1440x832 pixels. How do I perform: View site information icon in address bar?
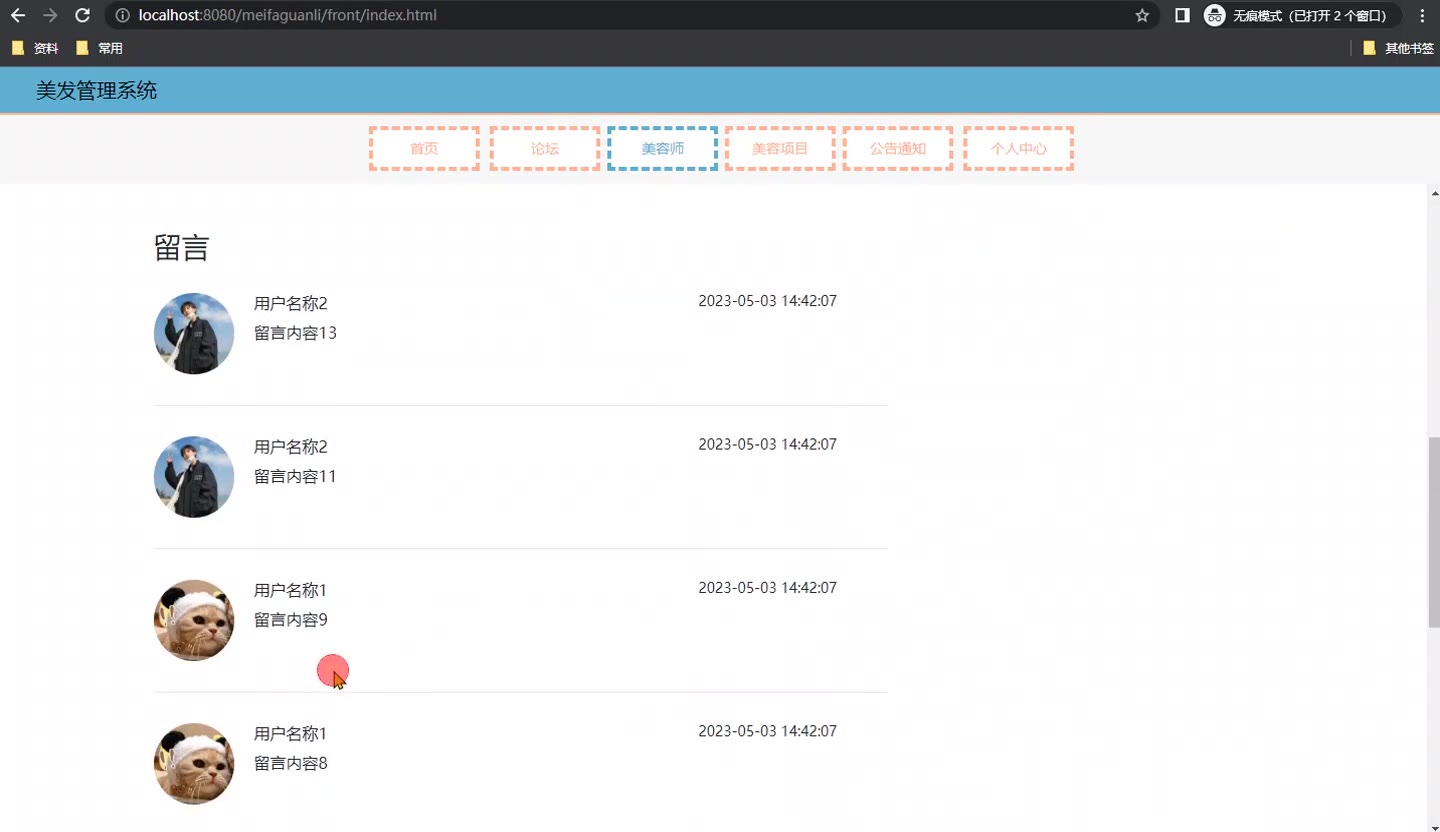tap(122, 15)
